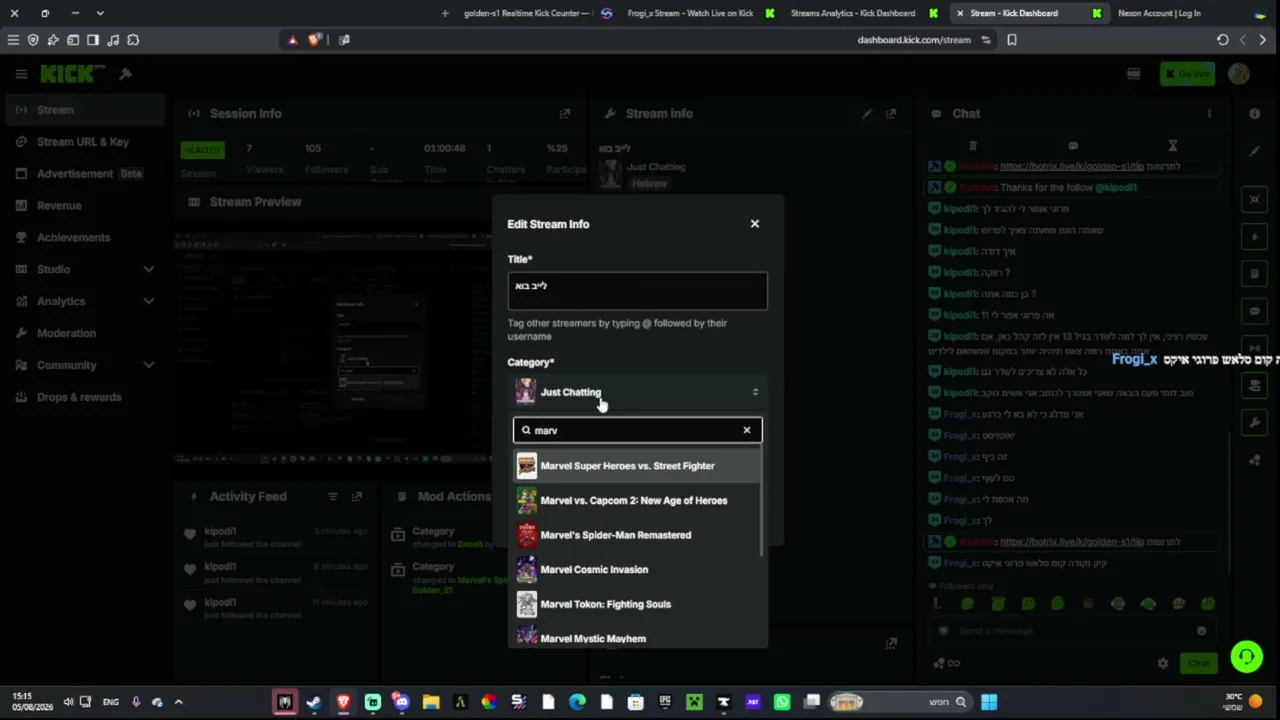
Task: Expand the Studio sidebar section
Action: point(83,270)
